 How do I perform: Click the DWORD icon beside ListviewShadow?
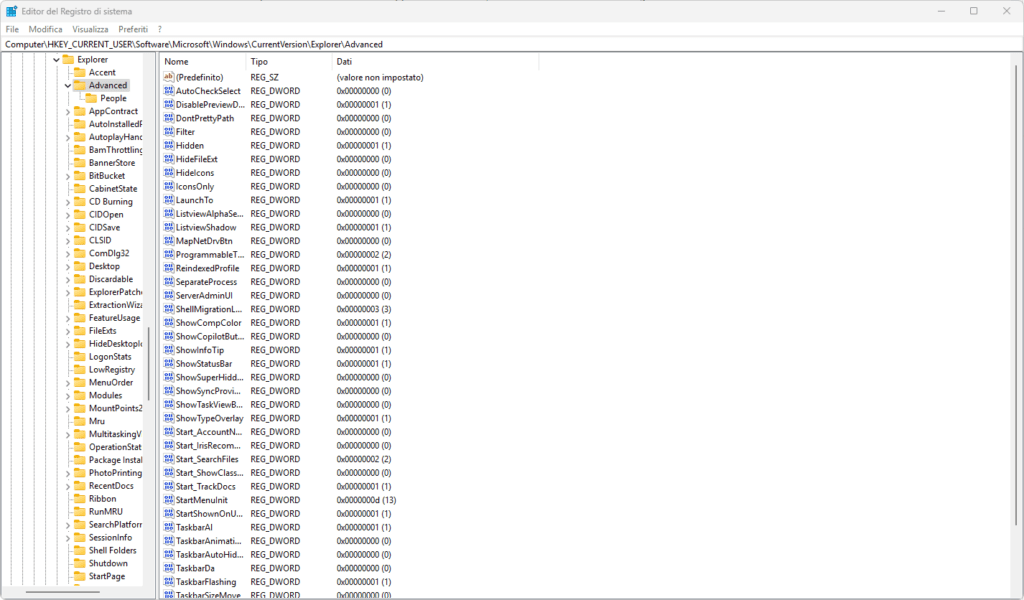coord(168,227)
